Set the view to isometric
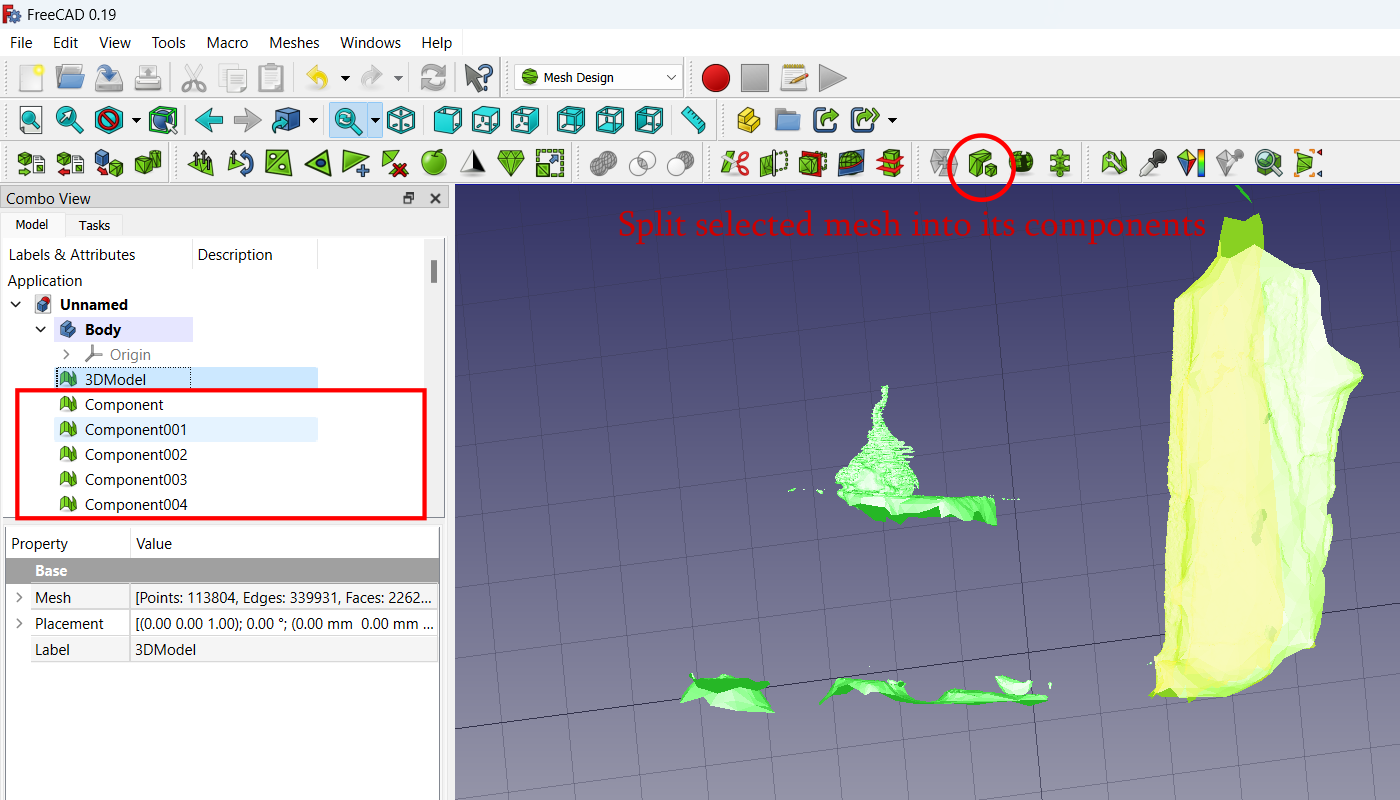 [403, 119]
